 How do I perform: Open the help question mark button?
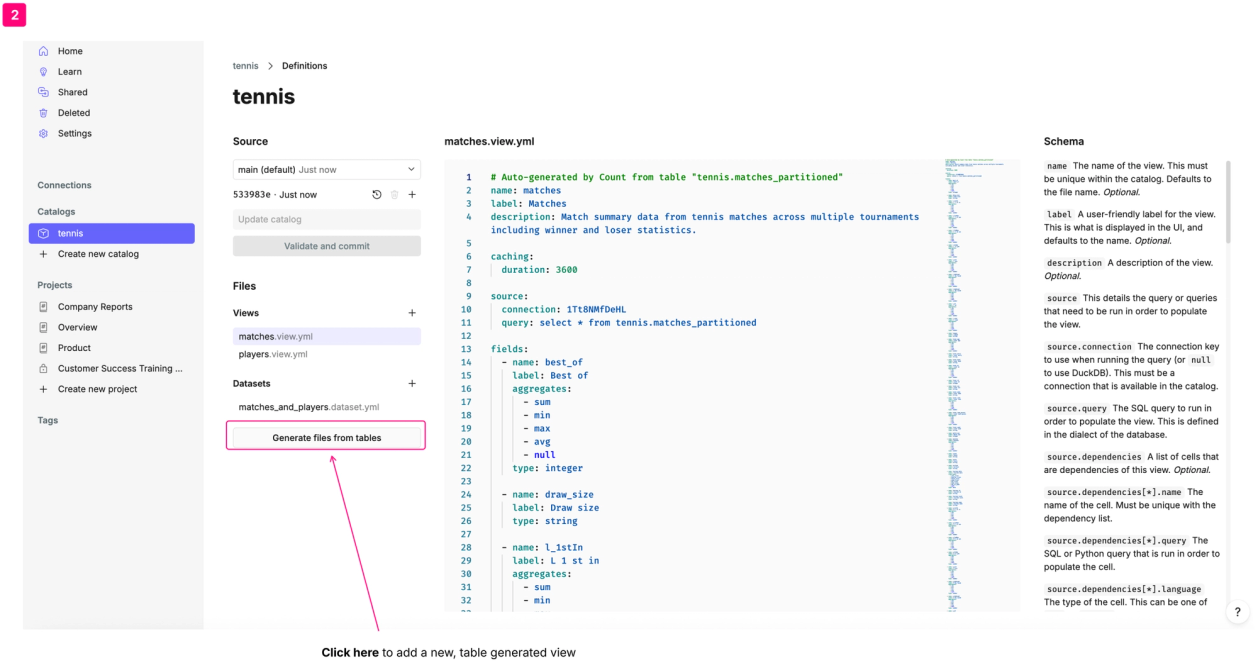click(x=1237, y=612)
